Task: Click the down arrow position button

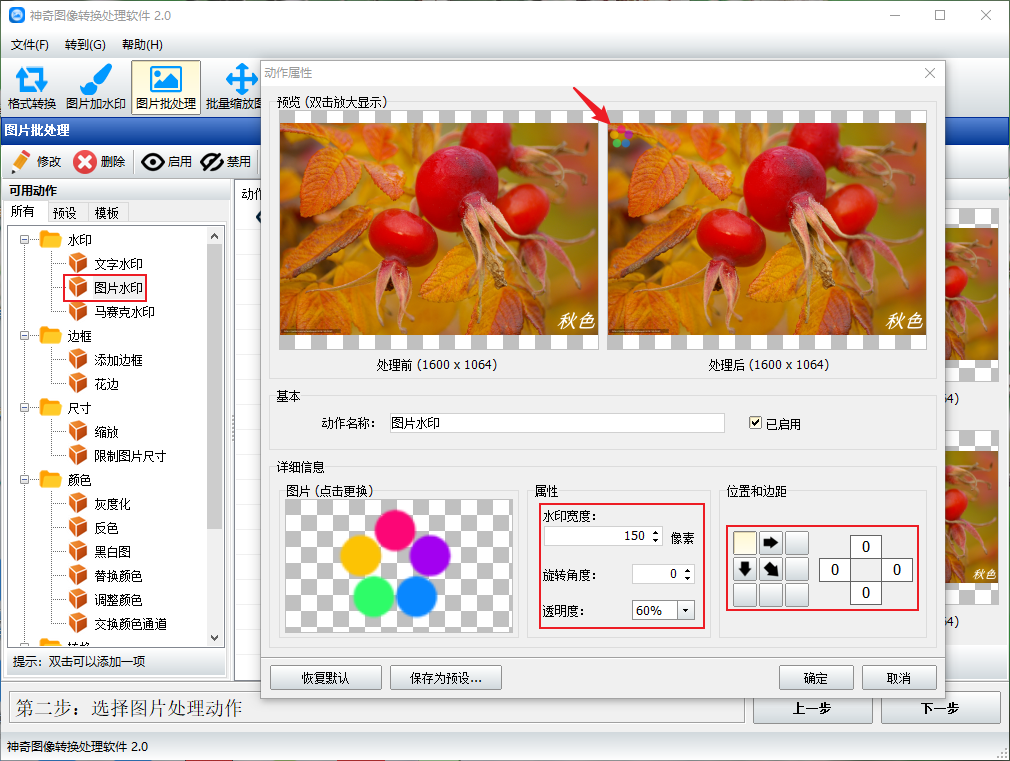Action: point(745,569)
